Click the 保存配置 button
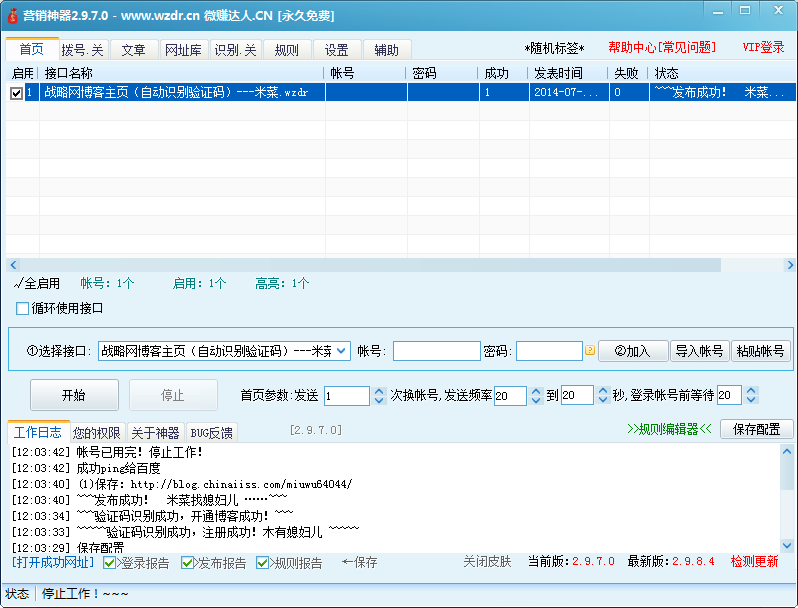 pos(756,429)
